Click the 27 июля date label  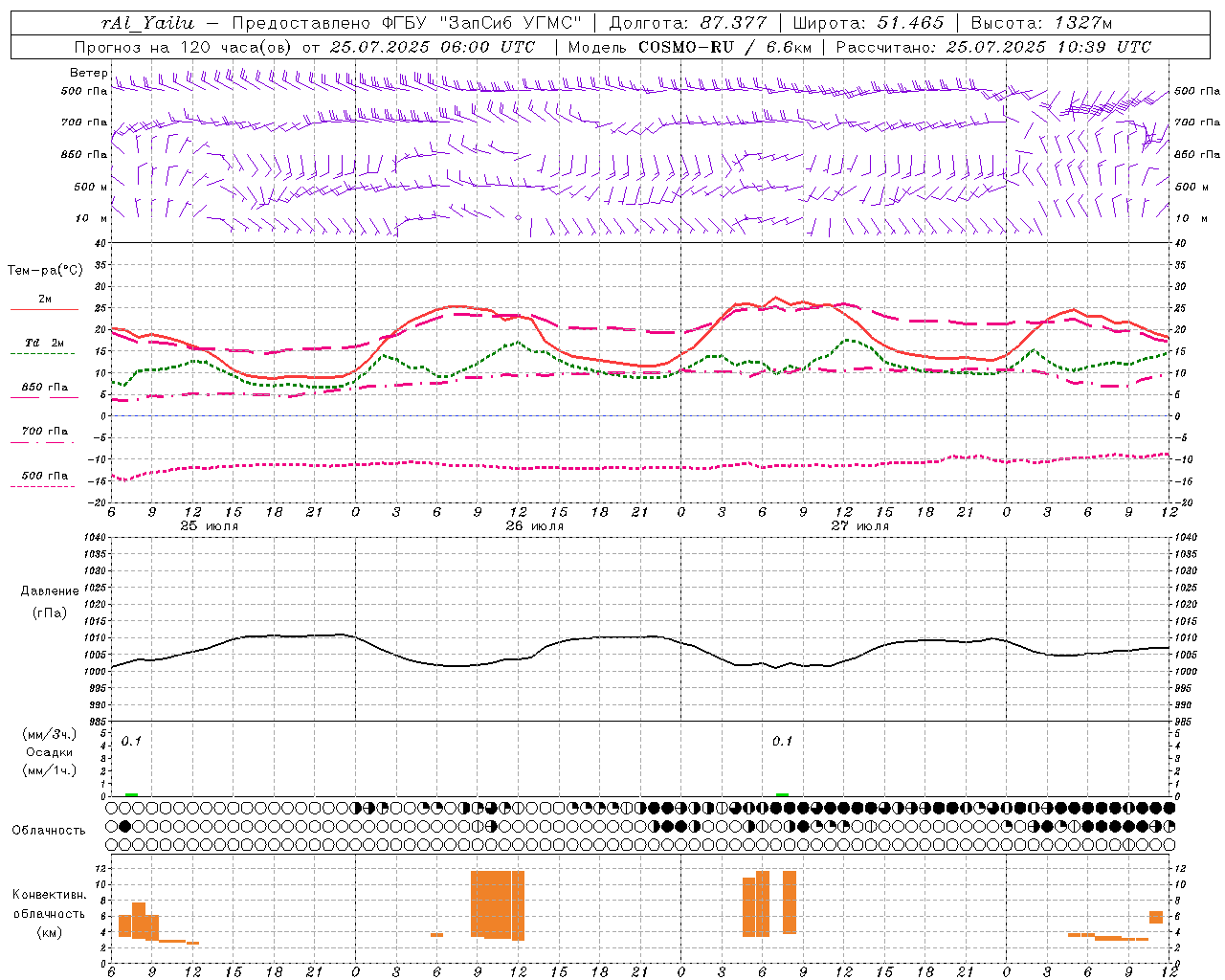(859, 526)
